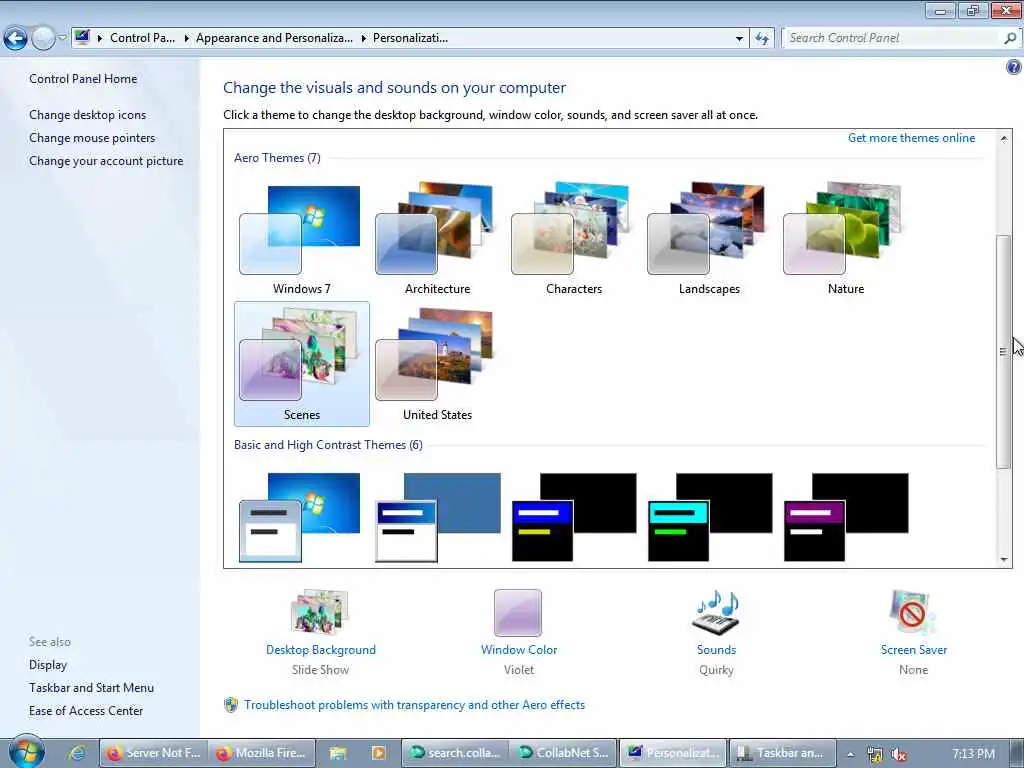Click the 7:13 PM taskbar clock
The width and height of the screenshot is (1024, 768).
click(x=973, y=754)
